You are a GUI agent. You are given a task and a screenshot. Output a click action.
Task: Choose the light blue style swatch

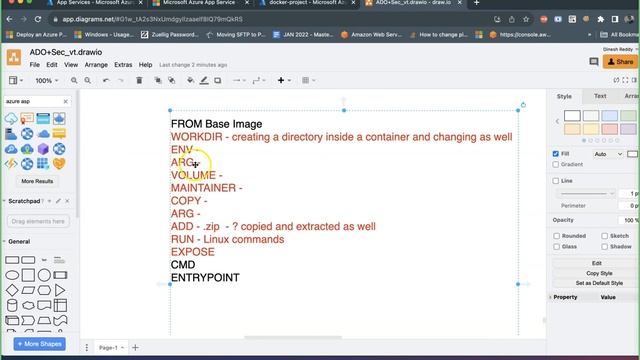[609, 116]
